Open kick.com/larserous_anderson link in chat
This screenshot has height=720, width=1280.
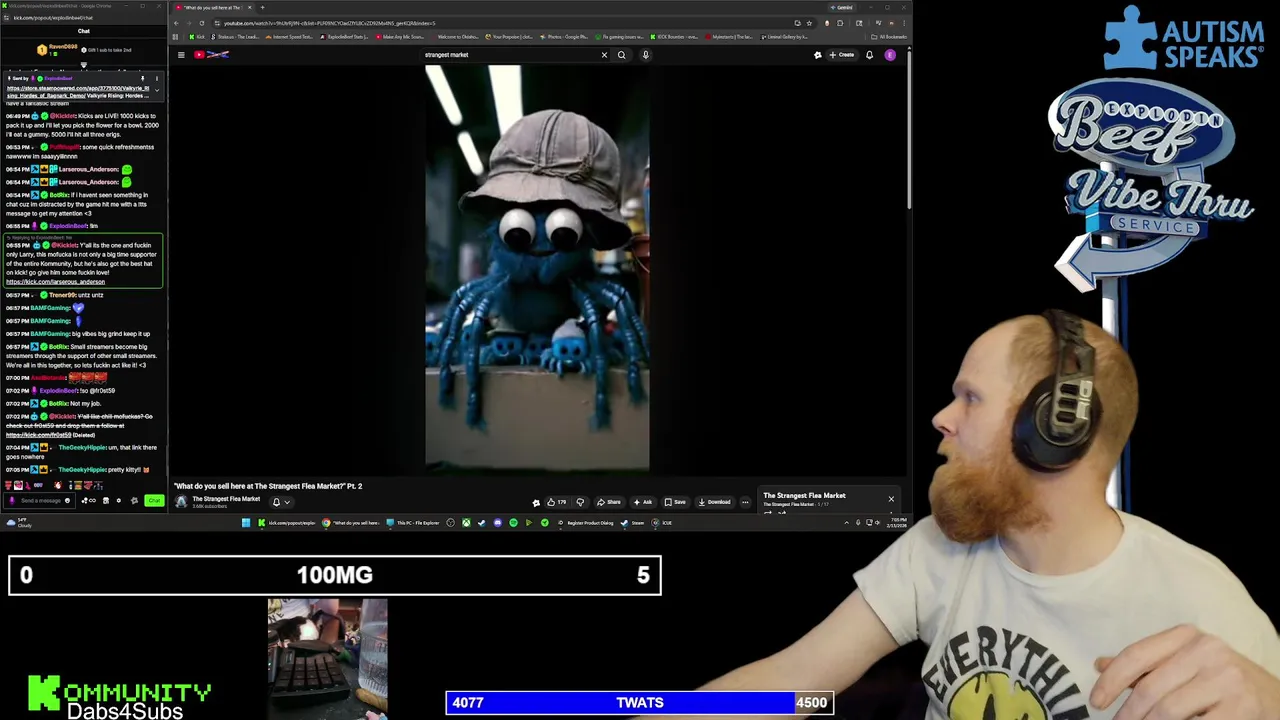coord(55,282)
